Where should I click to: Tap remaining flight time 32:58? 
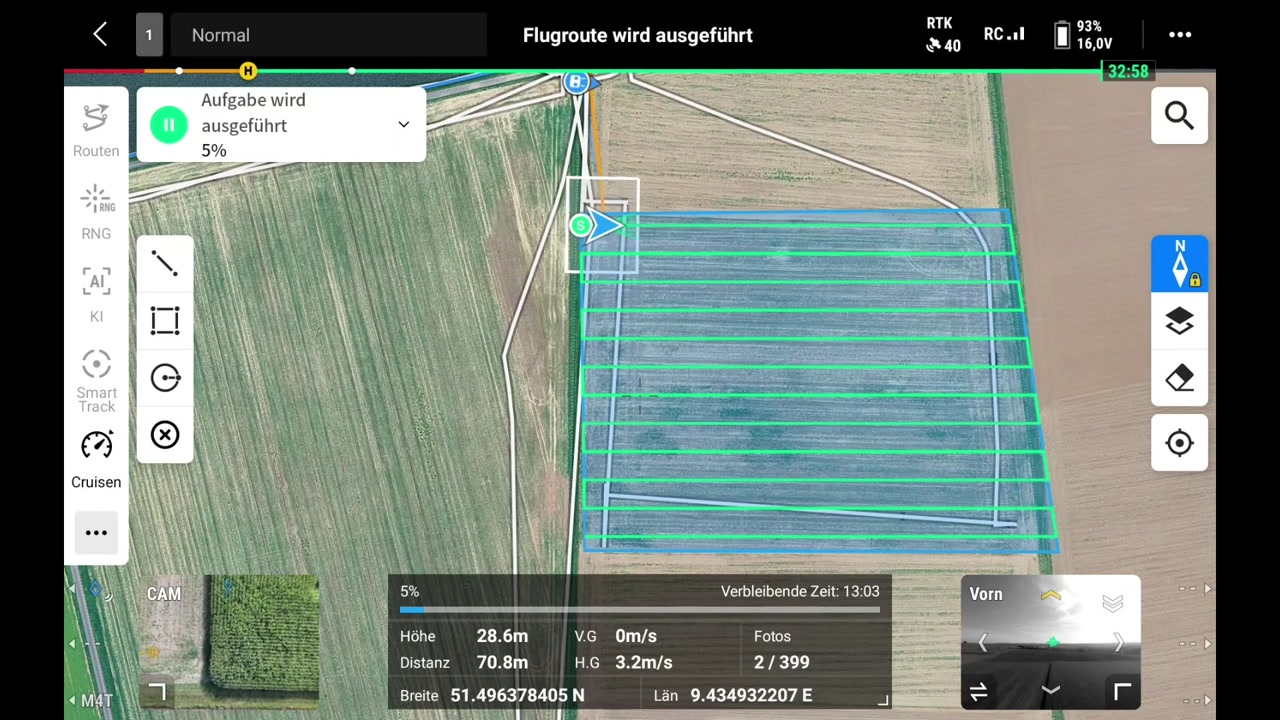[1128, 71]
